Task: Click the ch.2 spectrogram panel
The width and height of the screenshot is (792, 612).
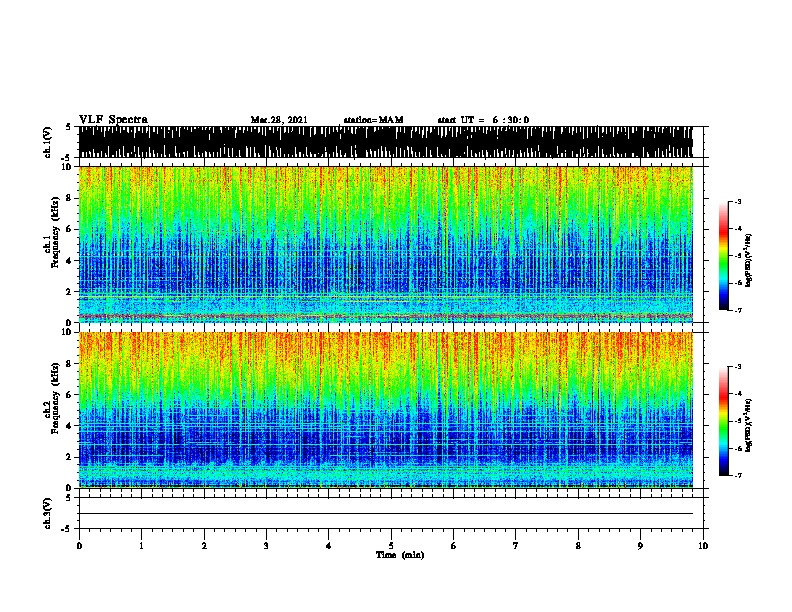Action: (385, 410)
